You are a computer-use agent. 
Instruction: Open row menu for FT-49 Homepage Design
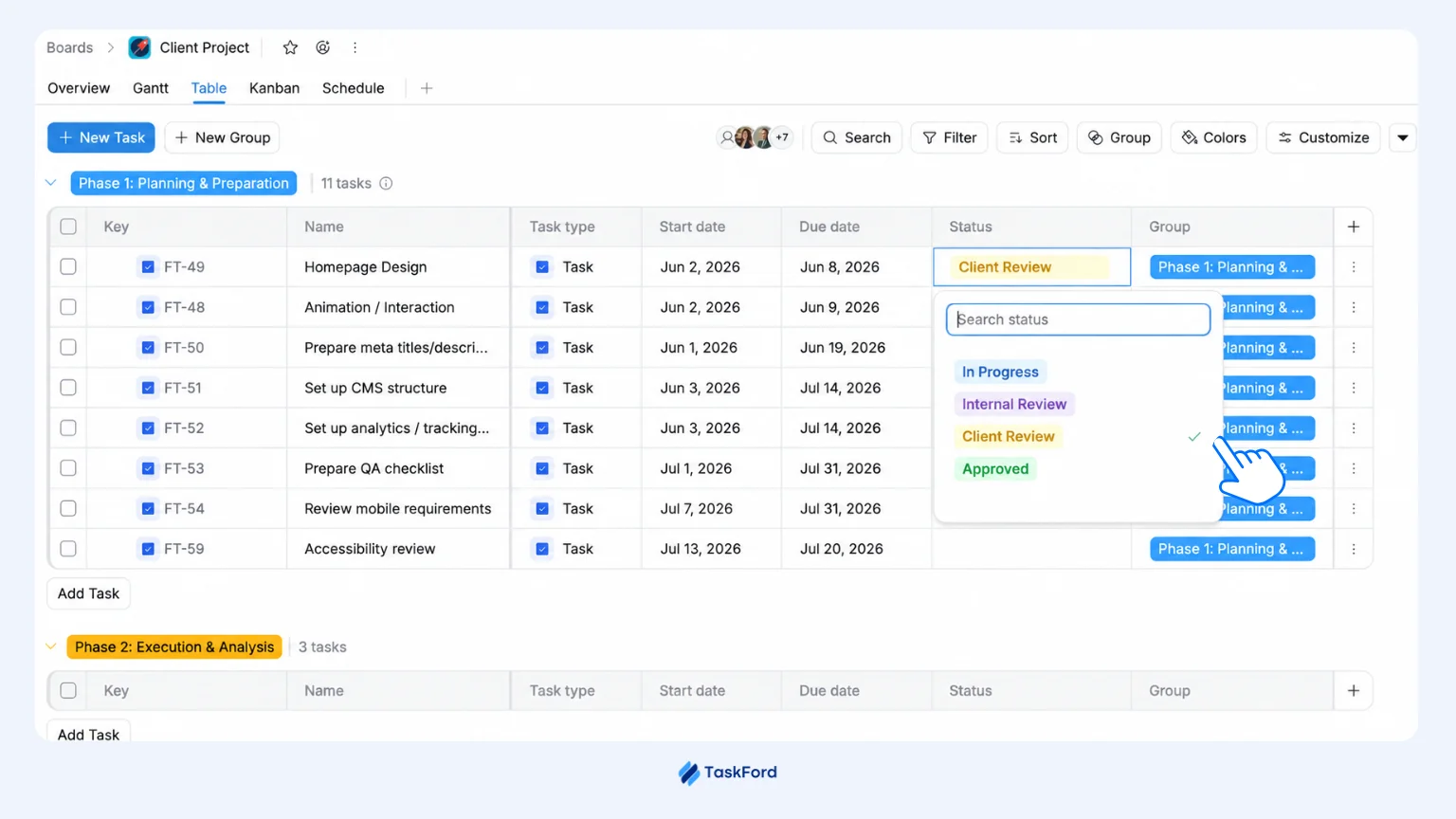coord(1354,267)
